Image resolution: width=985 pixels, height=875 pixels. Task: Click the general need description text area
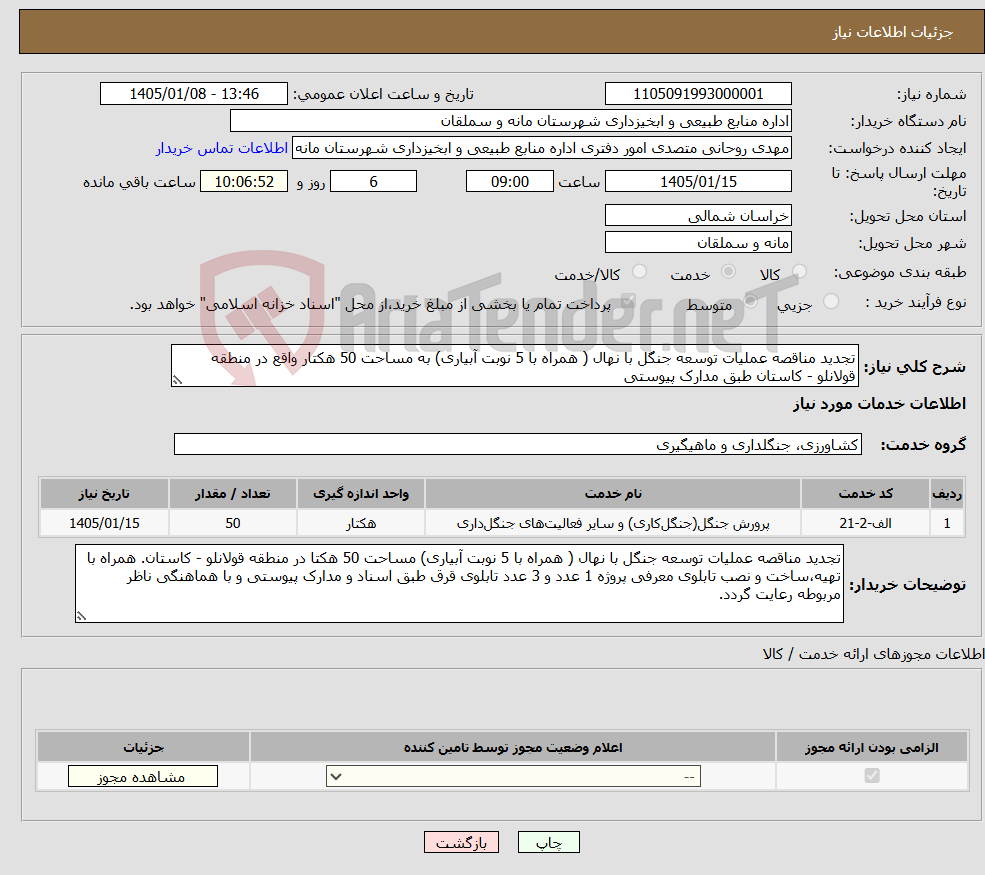tap(514, 366)
